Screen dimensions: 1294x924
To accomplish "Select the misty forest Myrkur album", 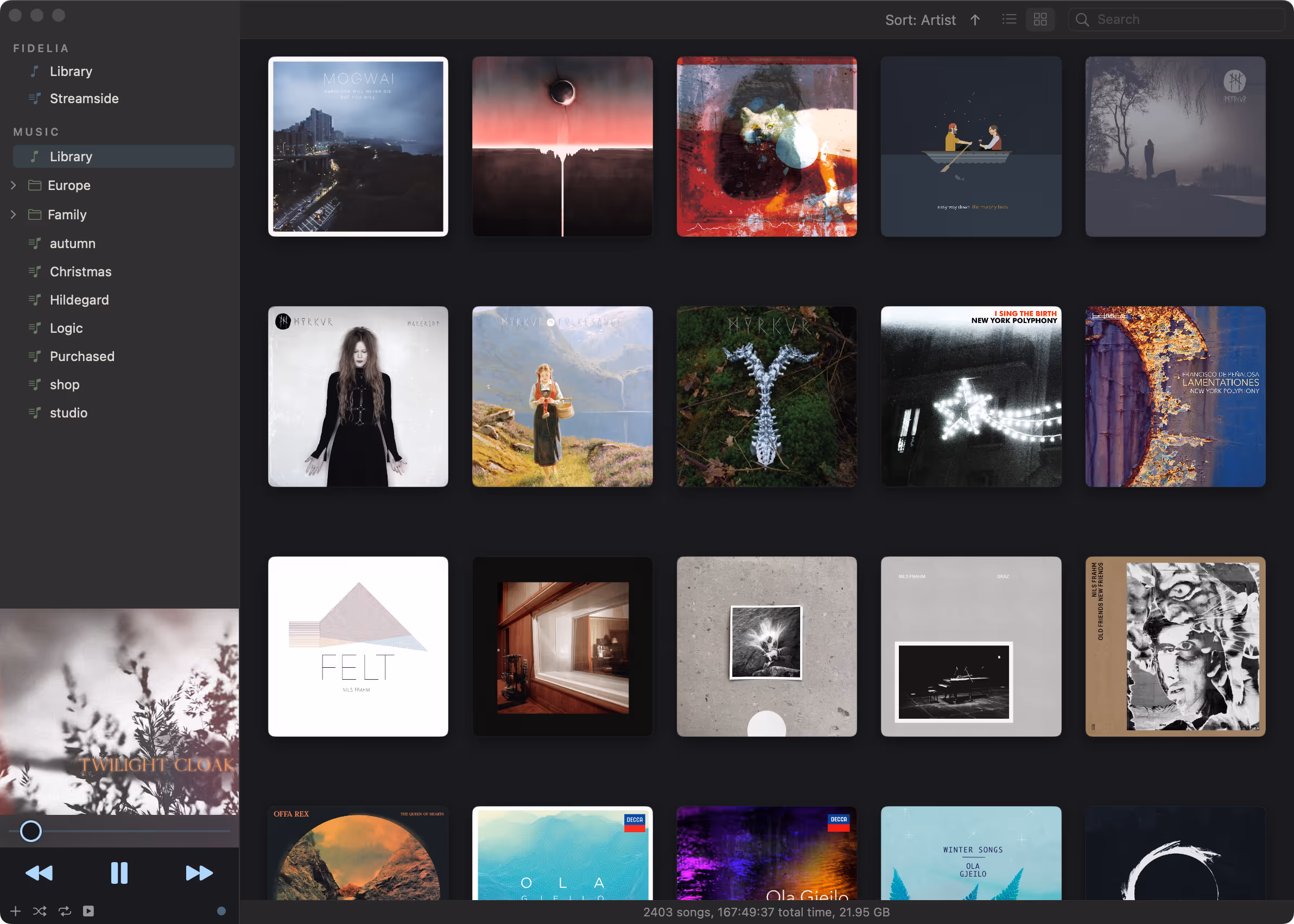I will coord(1175,146).
